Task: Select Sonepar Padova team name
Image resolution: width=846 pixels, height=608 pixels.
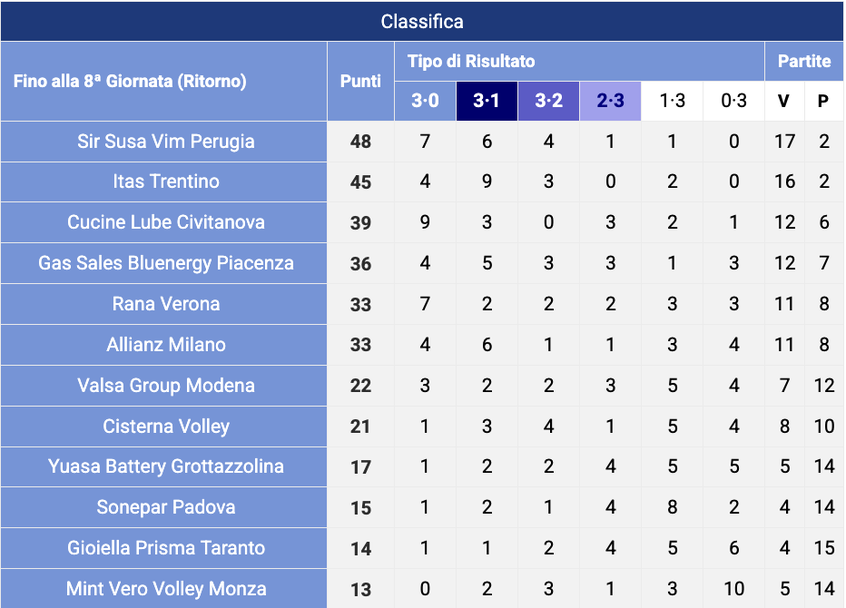Action: tap(164, 508)
